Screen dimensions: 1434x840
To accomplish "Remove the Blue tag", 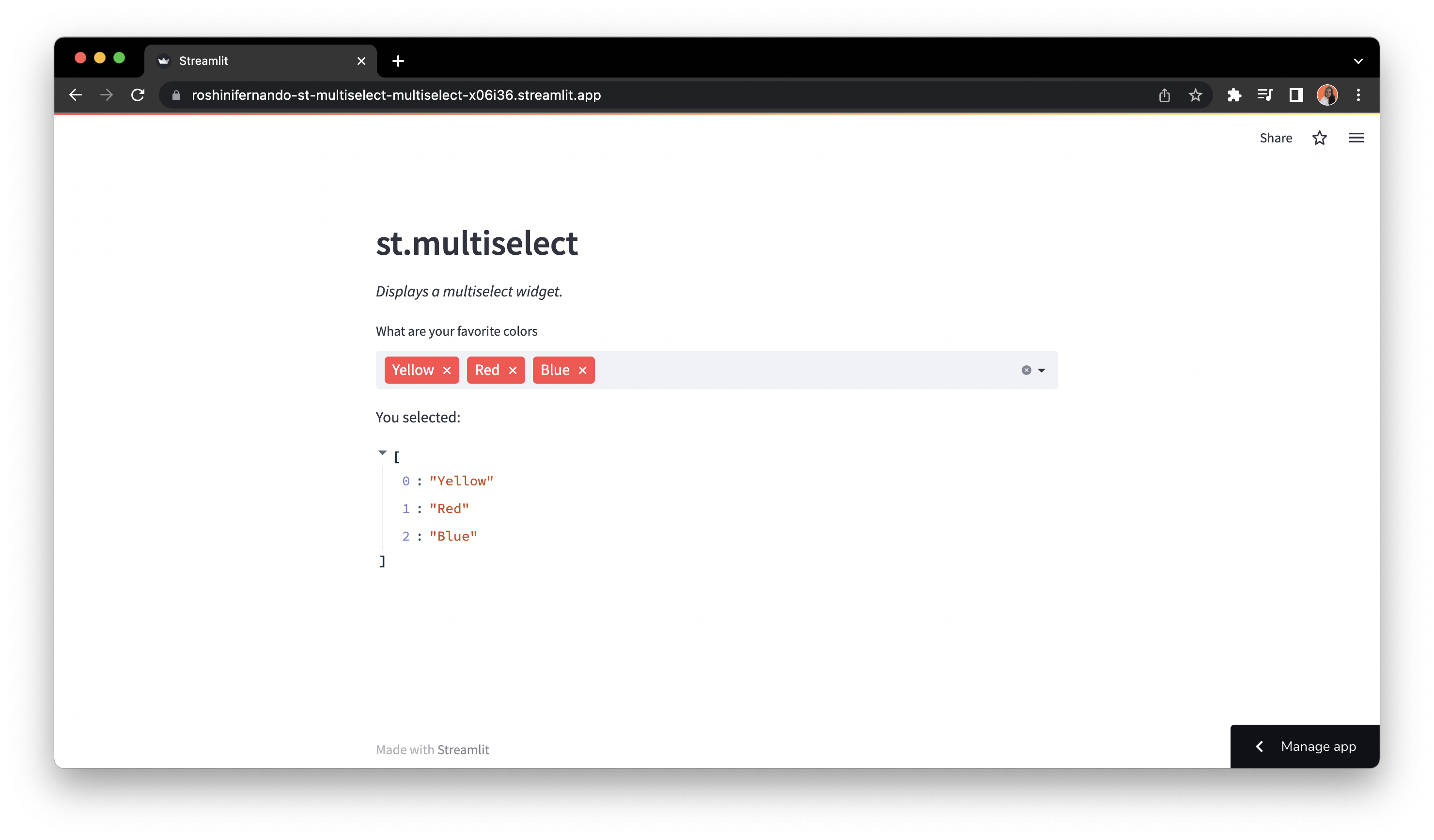I will [x=582, y=371].
